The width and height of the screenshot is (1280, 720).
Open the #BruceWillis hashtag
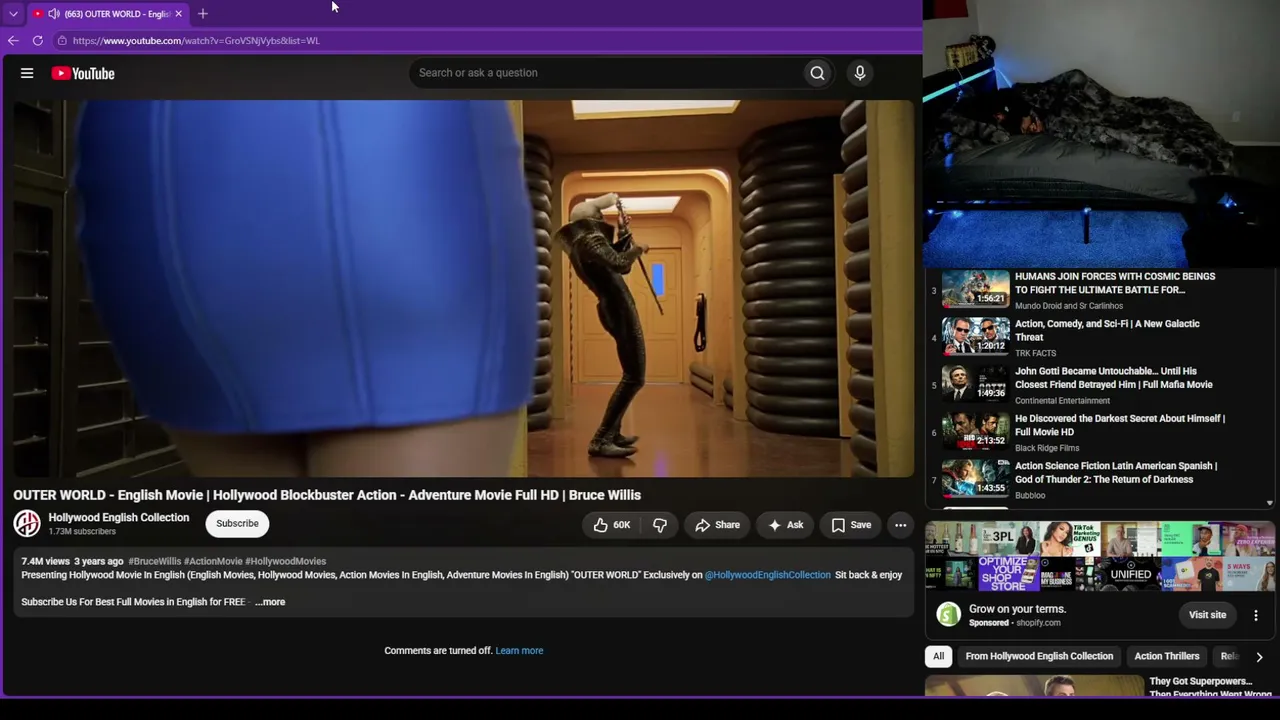(155, 561)
